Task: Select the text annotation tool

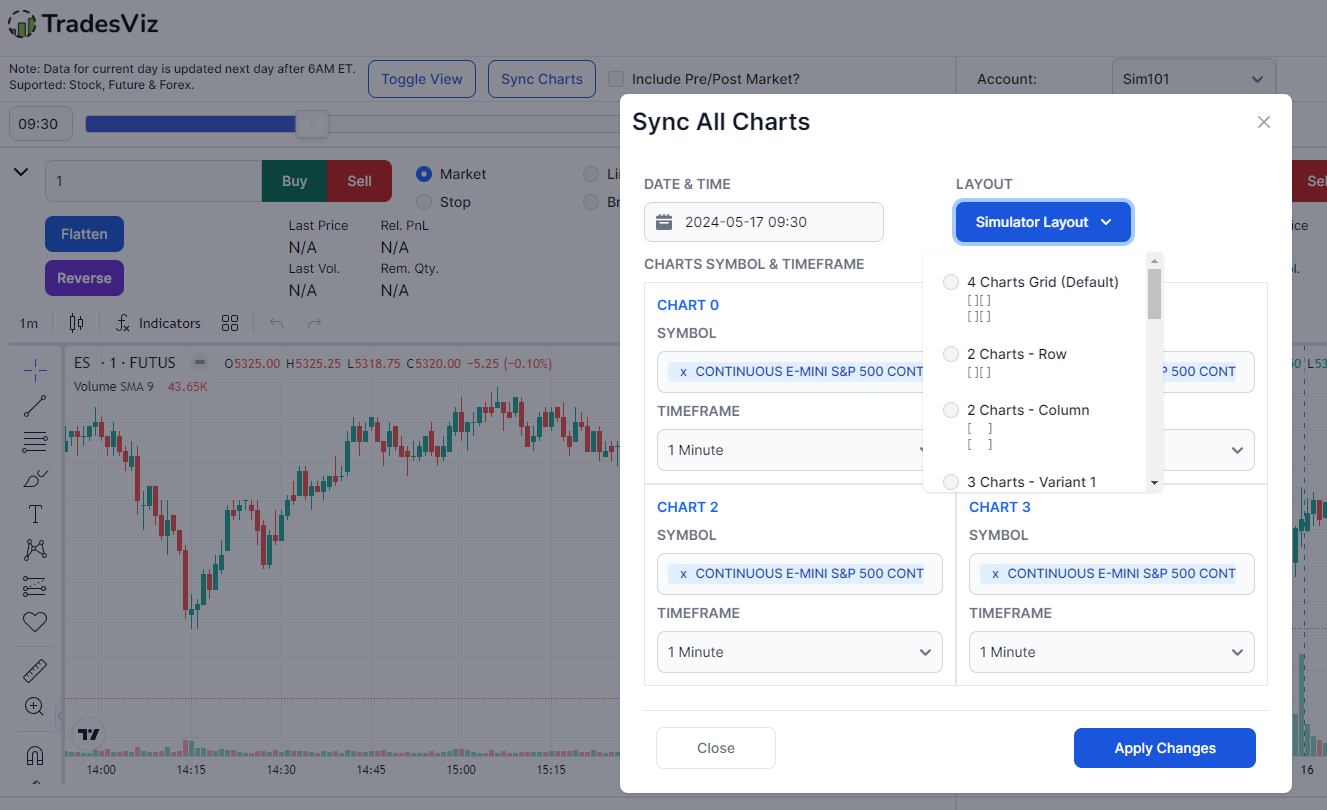Action: click(35, 514)
